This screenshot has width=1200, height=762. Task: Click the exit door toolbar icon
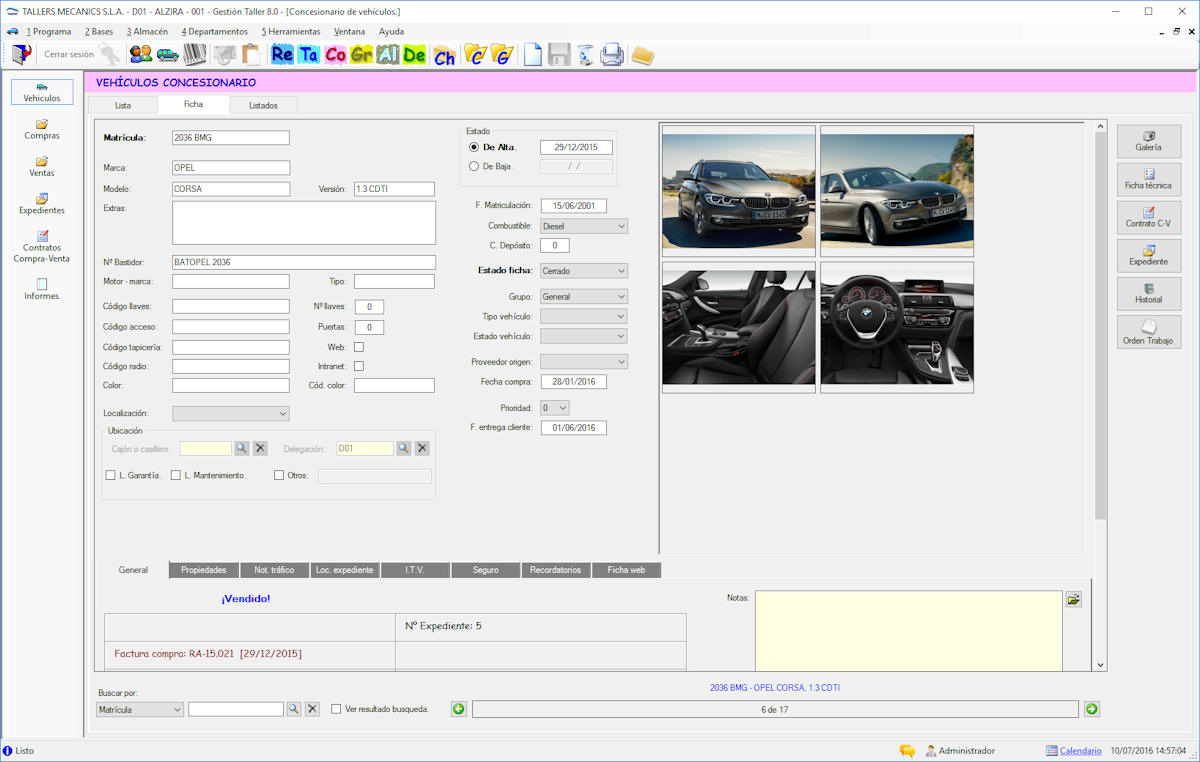click(x=21, y=54)
